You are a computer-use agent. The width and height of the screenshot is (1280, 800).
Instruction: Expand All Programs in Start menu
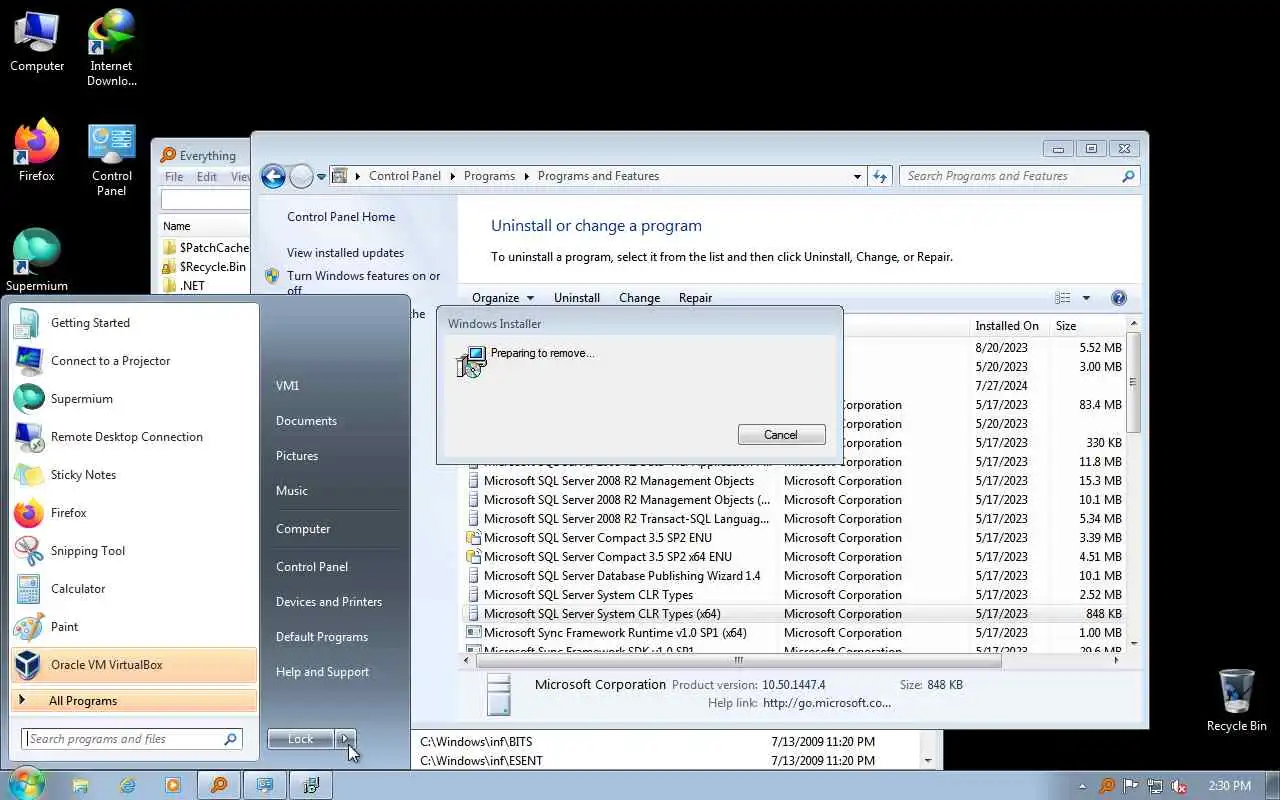[134, 701]
